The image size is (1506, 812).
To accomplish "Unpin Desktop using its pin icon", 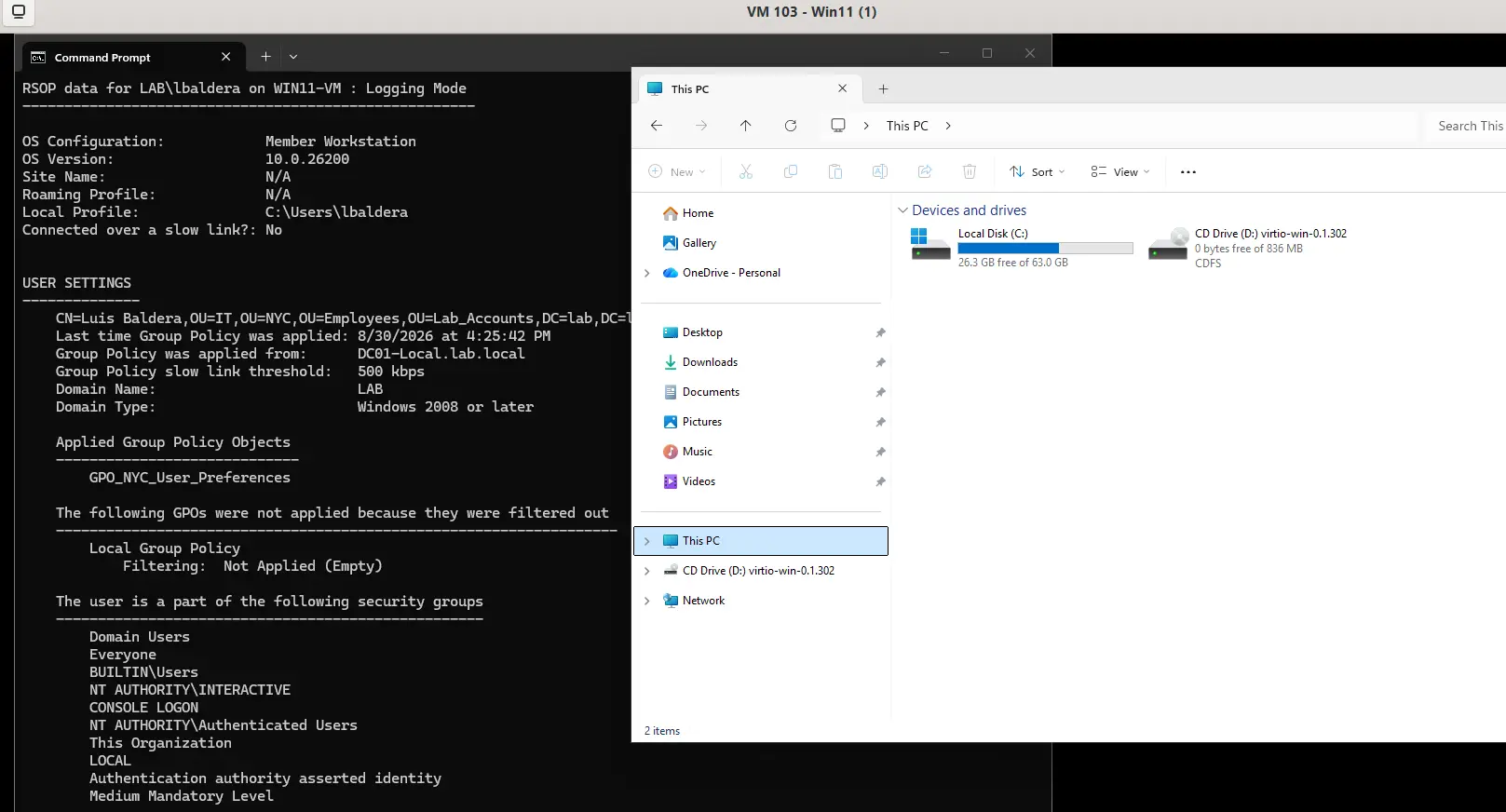I will [x=880, y=332].
